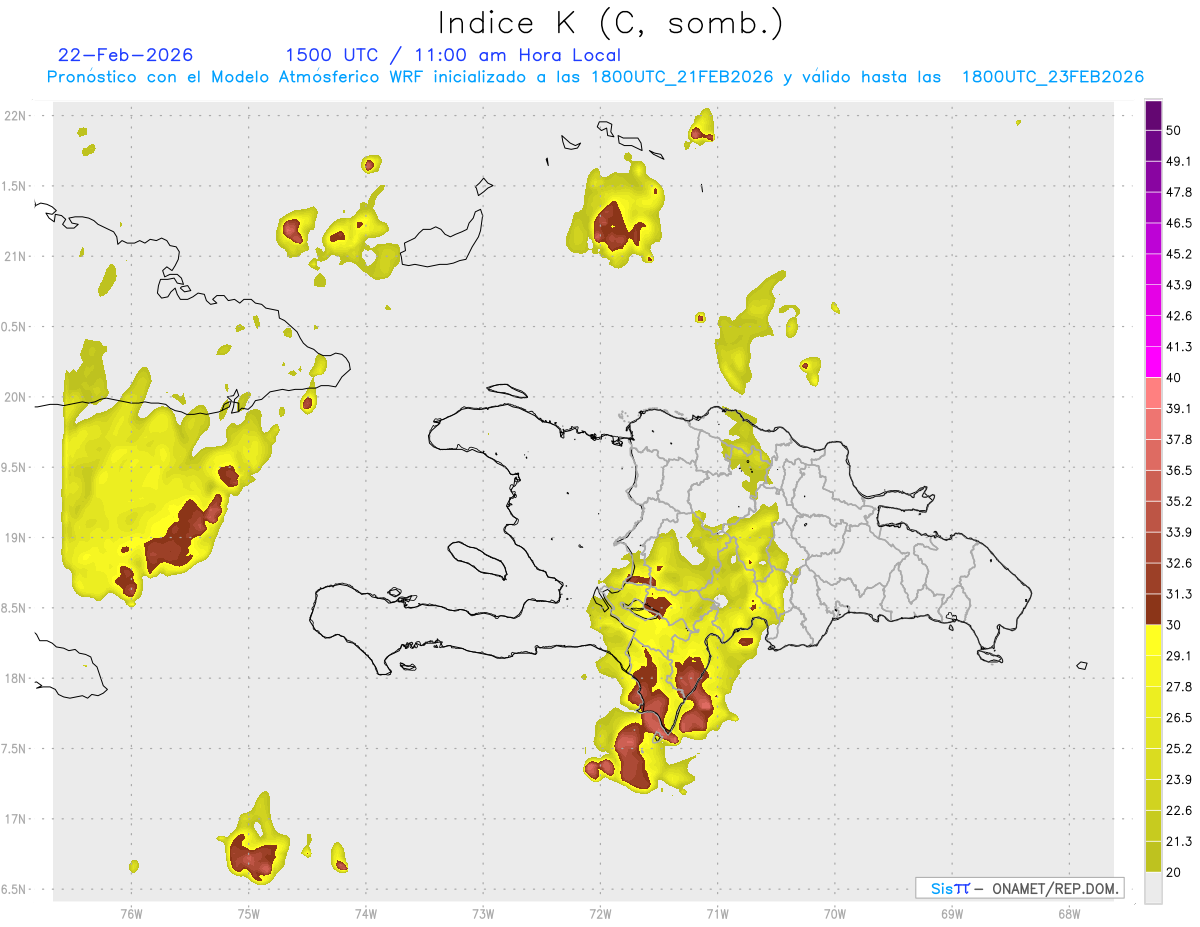Screen dimensions: 1200x927
Task: Pick the salmon swatch between 39.1 and 40
Action: point(1153,393)
